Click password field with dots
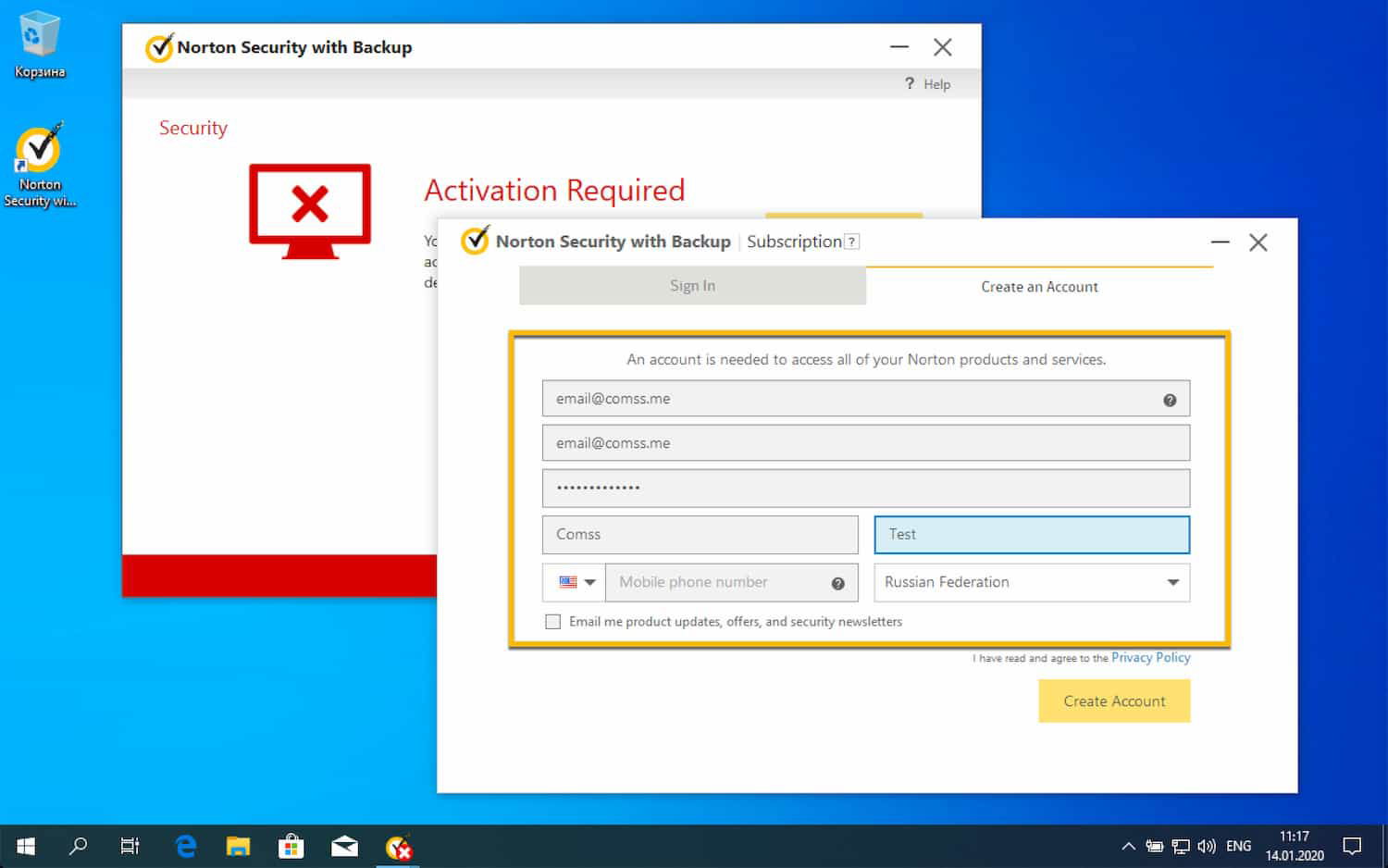Screen dimensions: 1388x868 (866, 488)
